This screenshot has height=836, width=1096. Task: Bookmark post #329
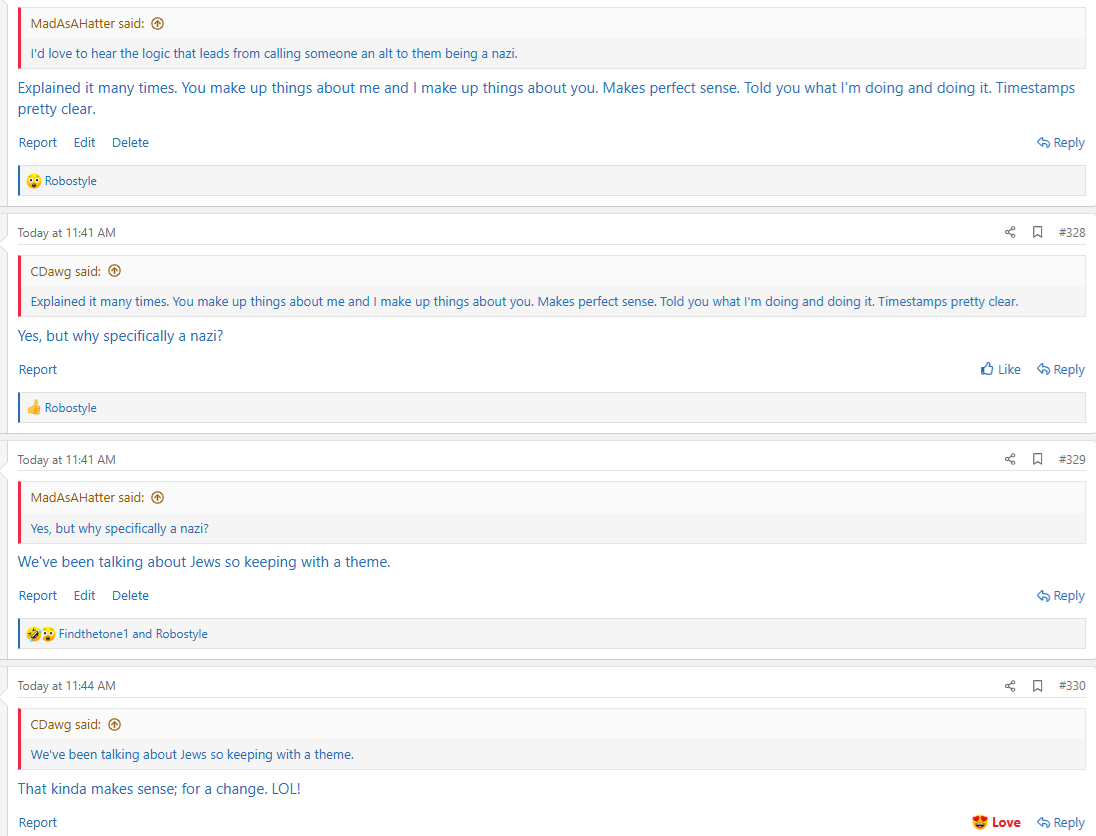(1038, 460)
